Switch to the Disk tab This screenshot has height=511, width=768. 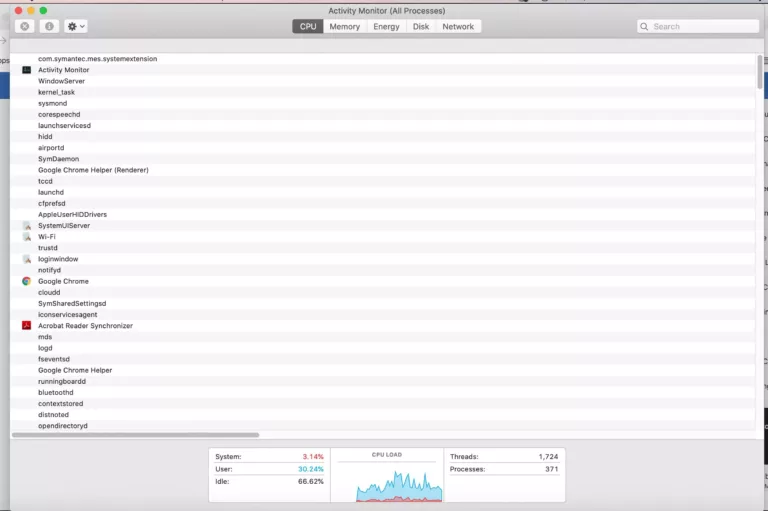click(x=421, y=26)
